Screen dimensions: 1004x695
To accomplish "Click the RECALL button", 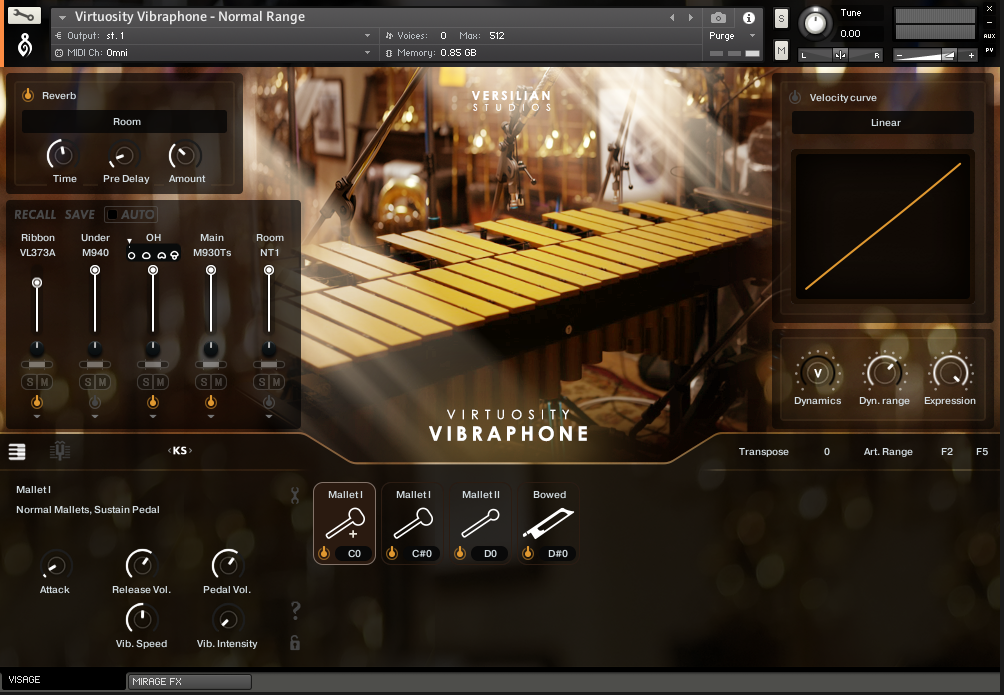I will pos(35,215).
